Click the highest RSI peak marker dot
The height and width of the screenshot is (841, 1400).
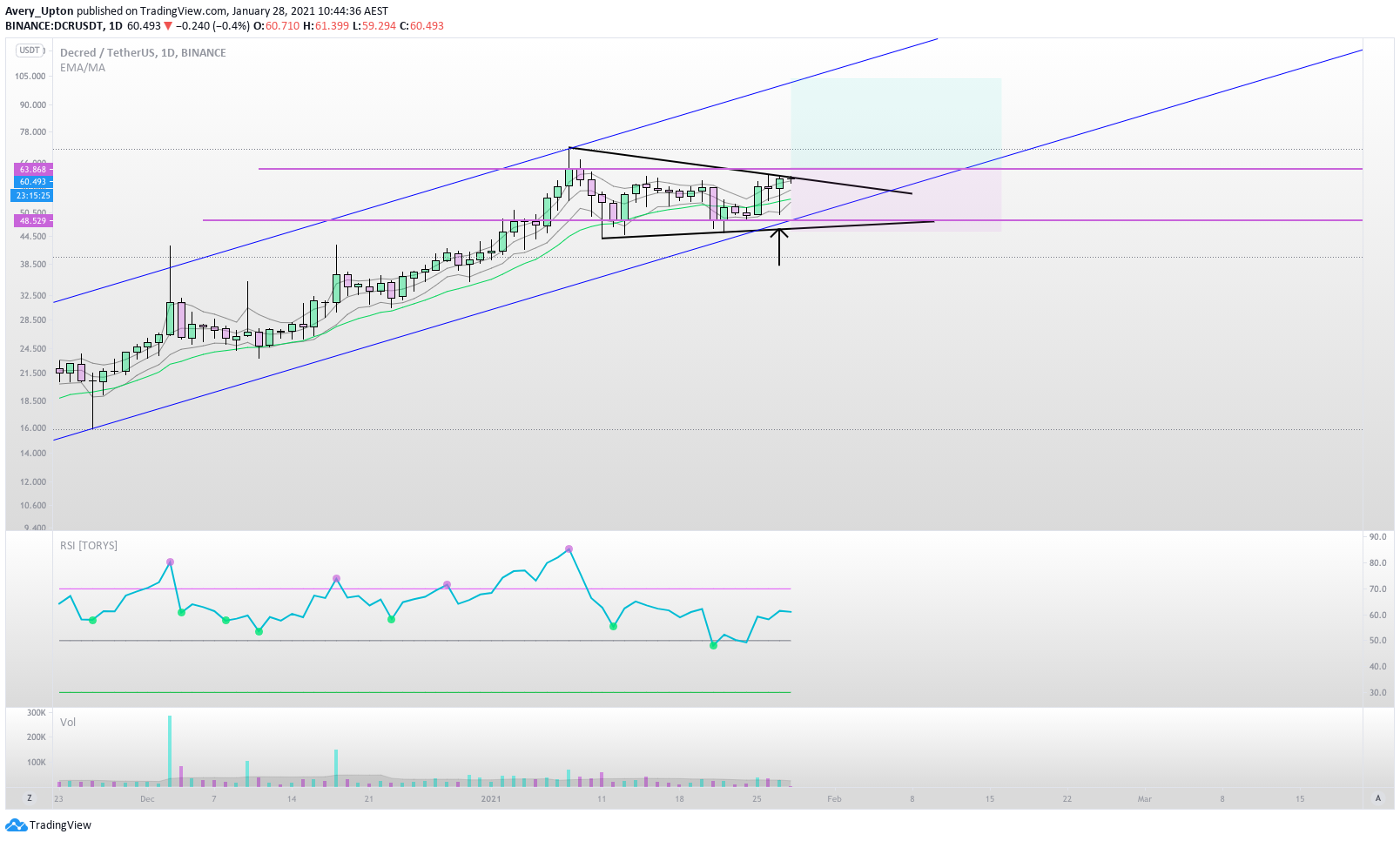tap(569, 549)
